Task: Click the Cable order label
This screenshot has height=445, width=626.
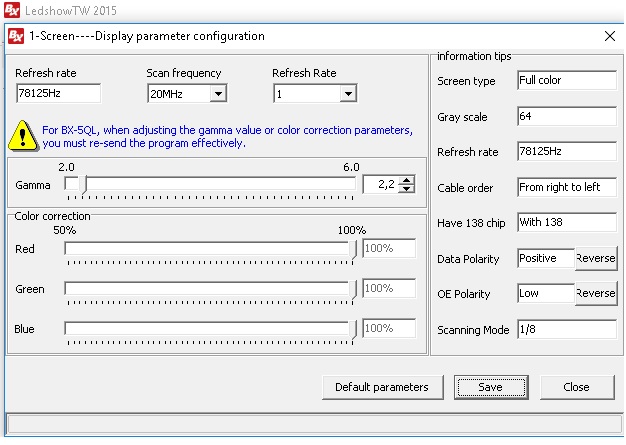Action: click(465, 188)
